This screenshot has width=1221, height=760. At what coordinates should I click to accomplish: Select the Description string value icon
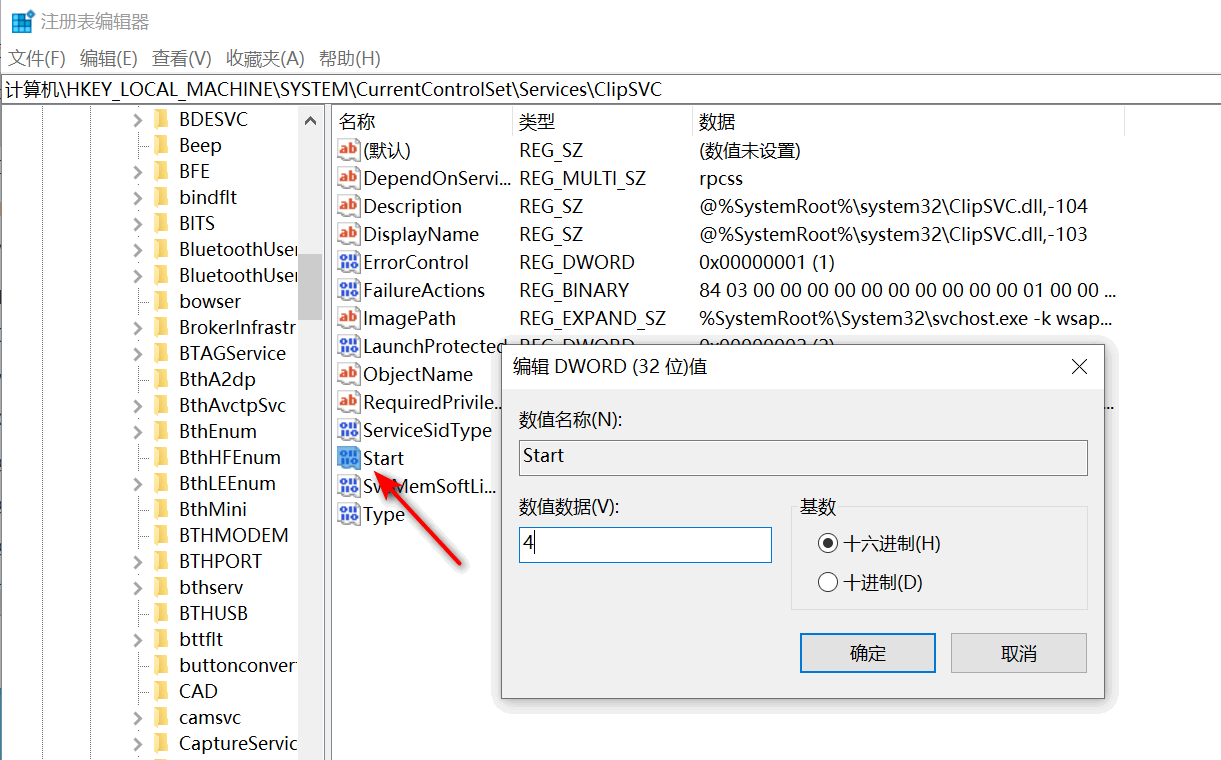[x=348, y=206]
